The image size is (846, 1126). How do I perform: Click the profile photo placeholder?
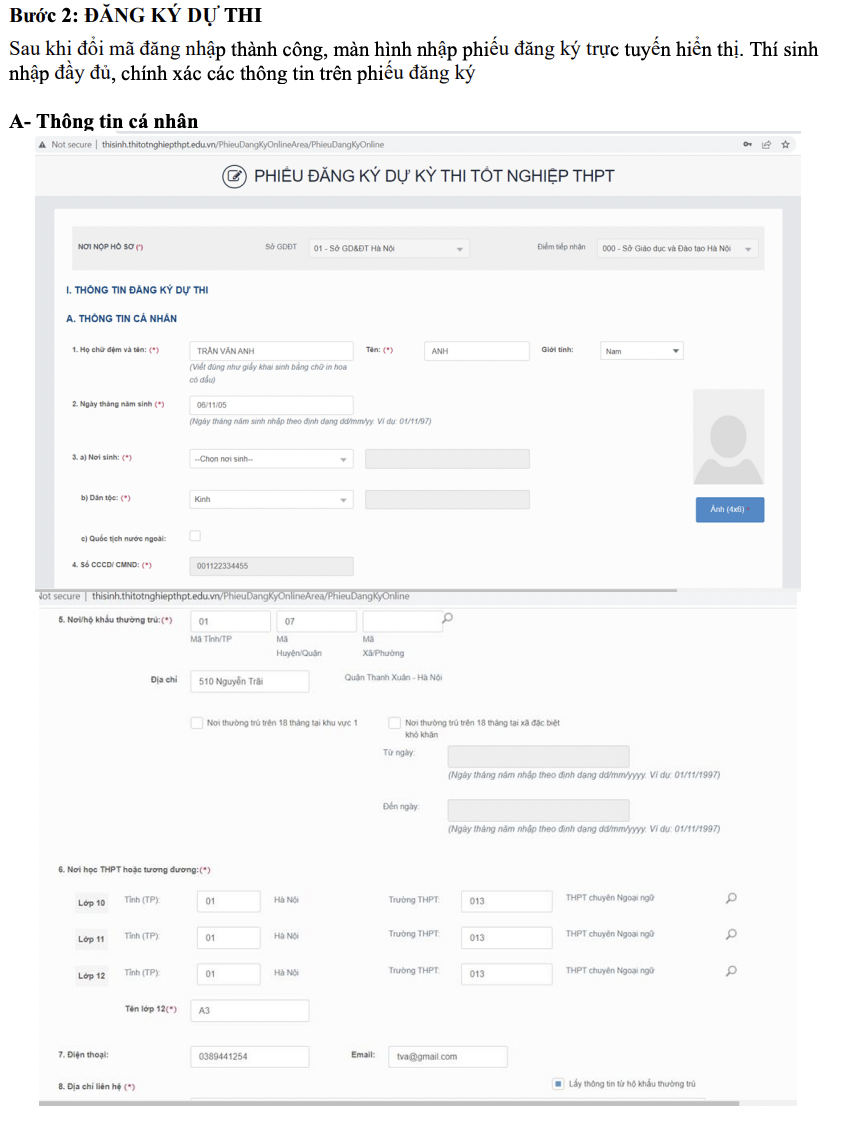[728, 437]
